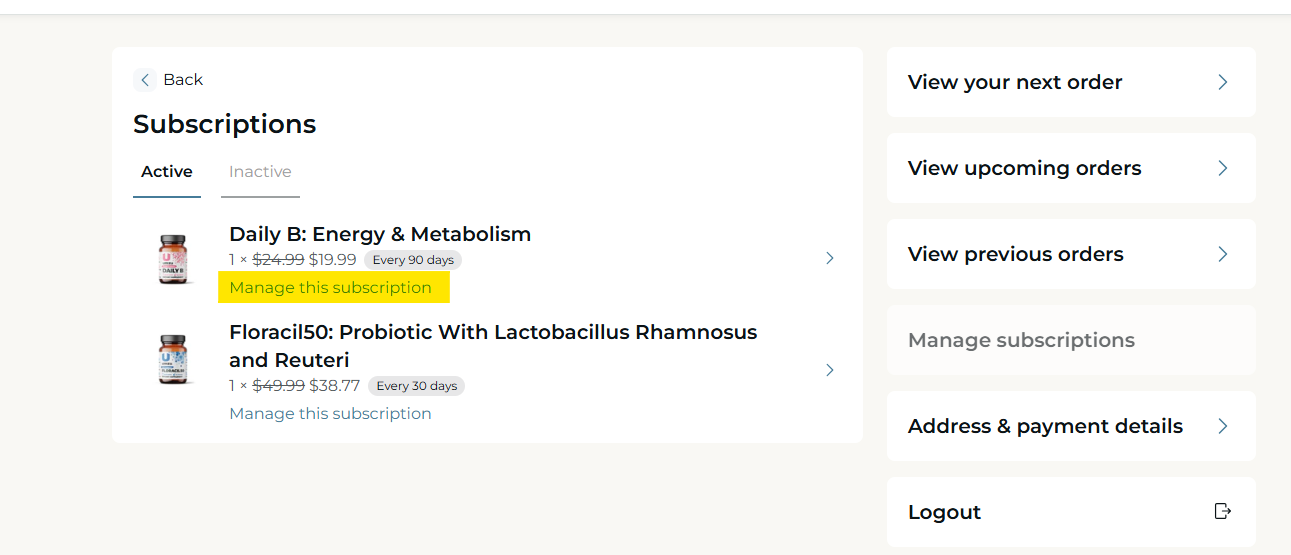Click the Every 90 days frequency badge

(413, 260)
